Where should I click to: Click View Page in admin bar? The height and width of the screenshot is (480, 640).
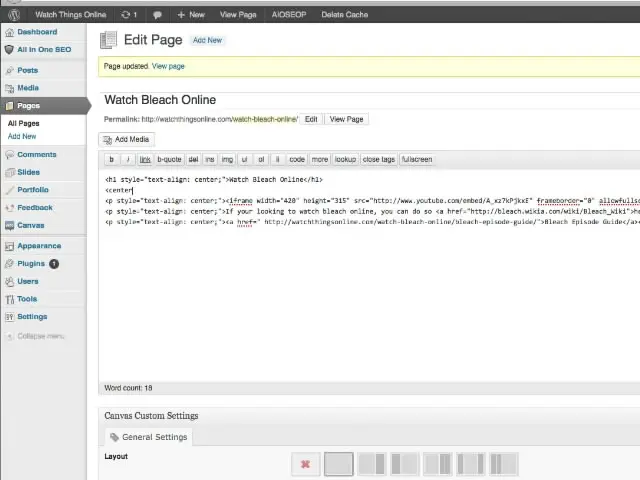[x=238, y=15]
